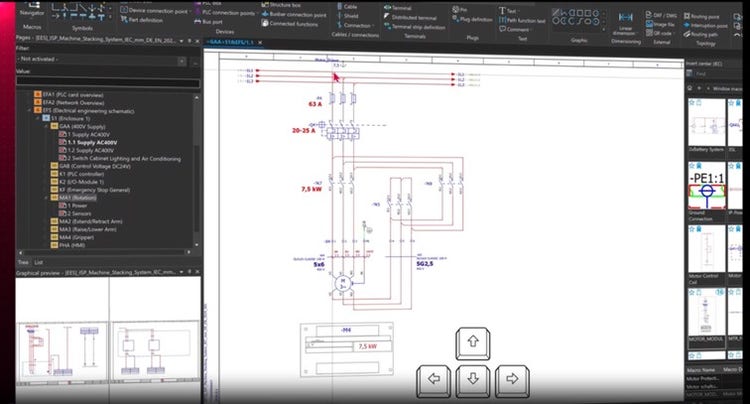This screenshot has height=404, width=750.
Task: Open the 'Not activated' filter dropdown
Action: pyautogui.click(x=182, y=61)
